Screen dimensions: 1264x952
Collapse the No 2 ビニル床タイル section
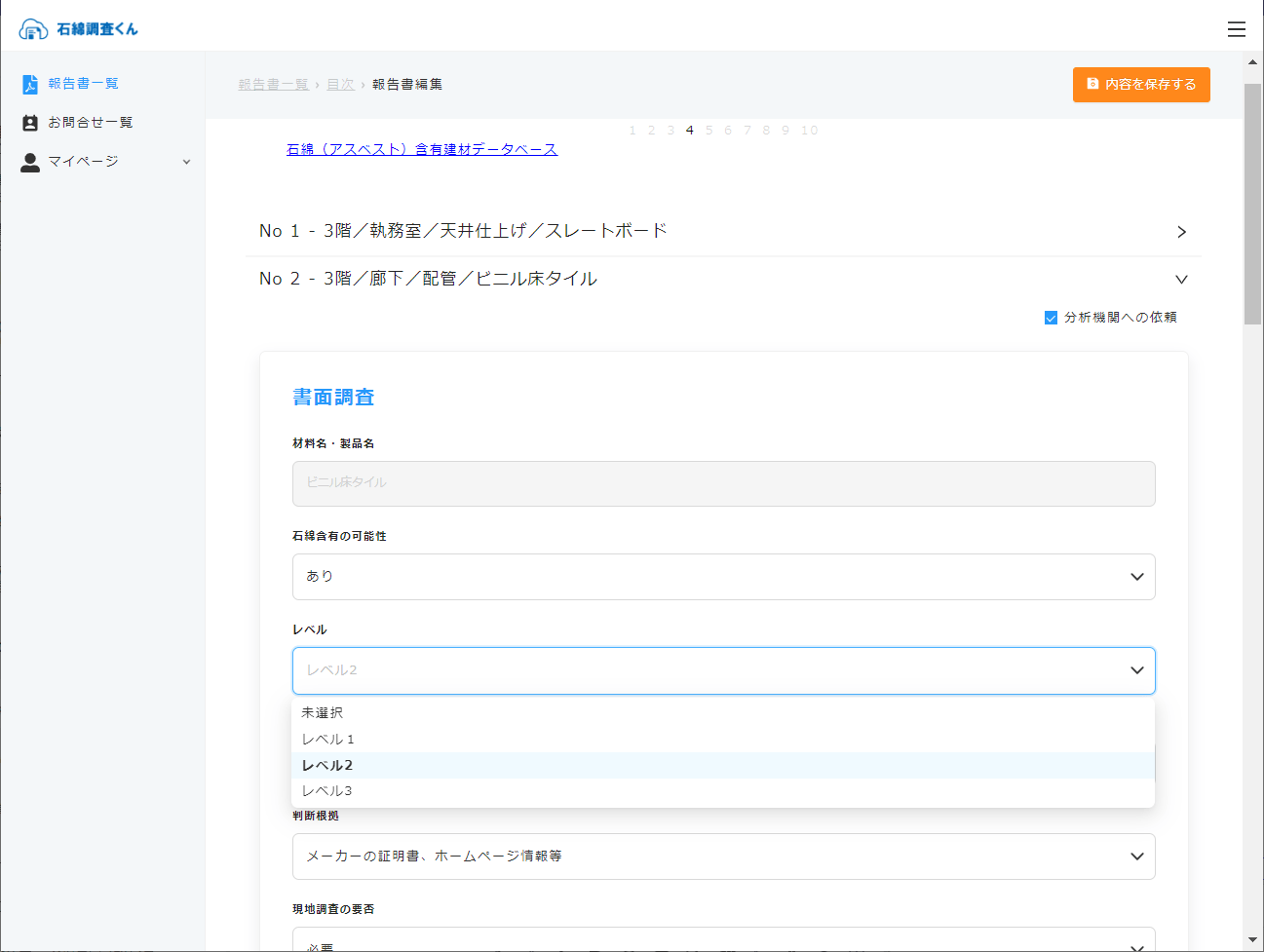point(1181,280)
